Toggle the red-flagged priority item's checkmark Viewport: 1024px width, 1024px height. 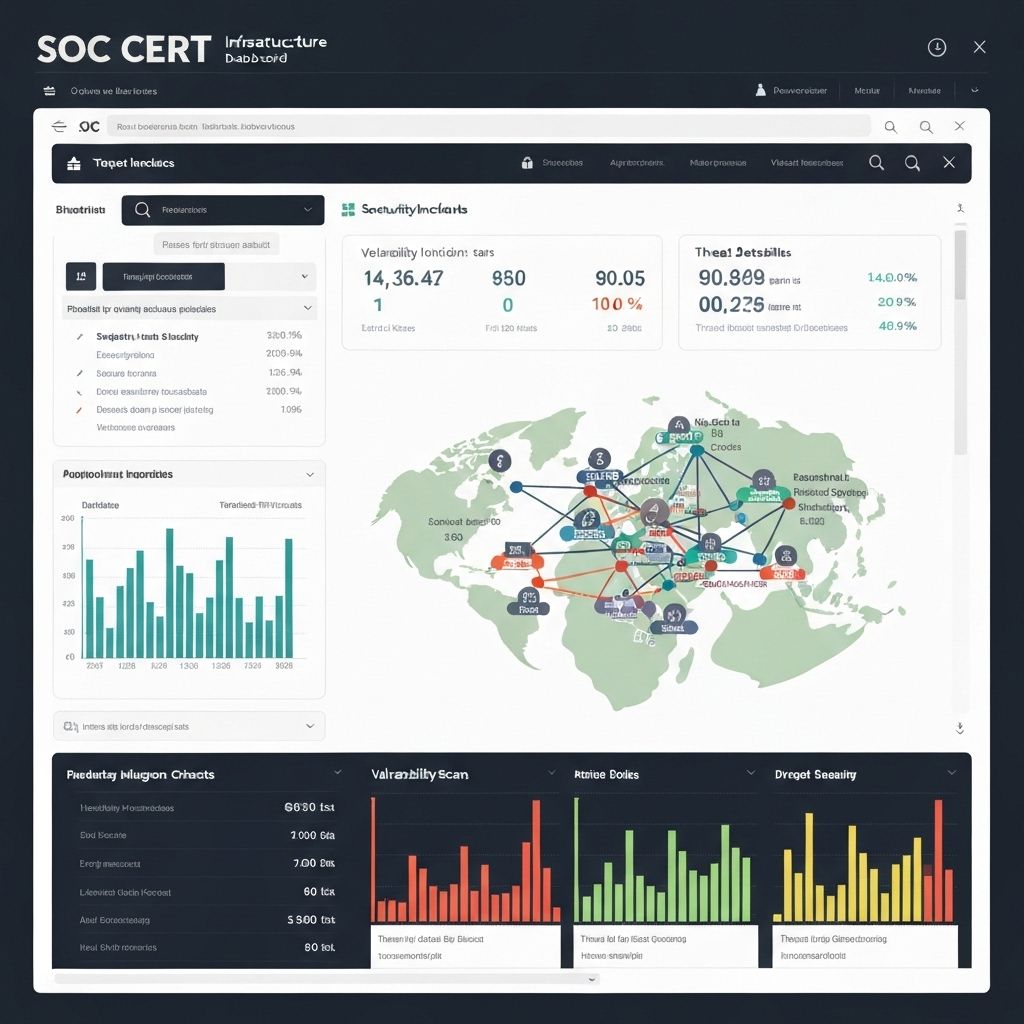pyautogui.click(x=78, y=409)
